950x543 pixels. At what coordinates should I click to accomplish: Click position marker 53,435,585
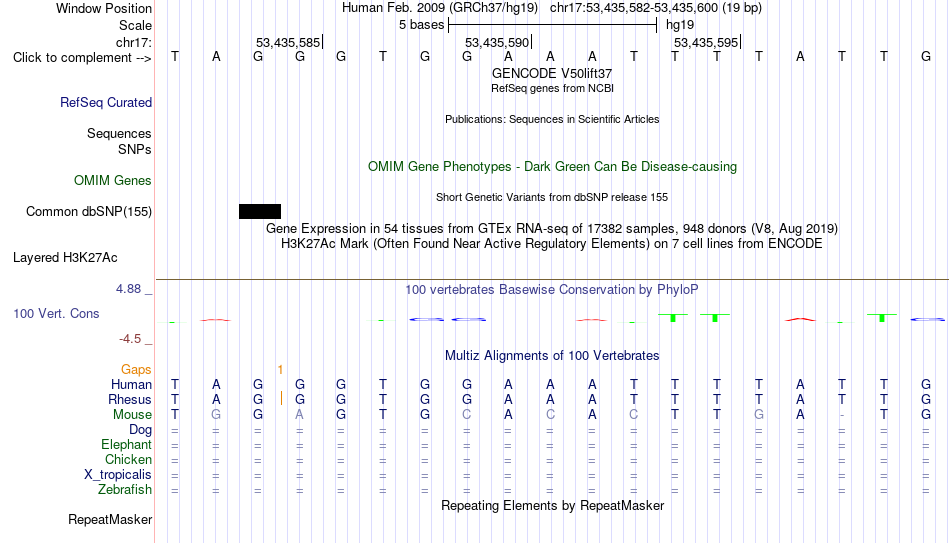click(x=288, y=42)
